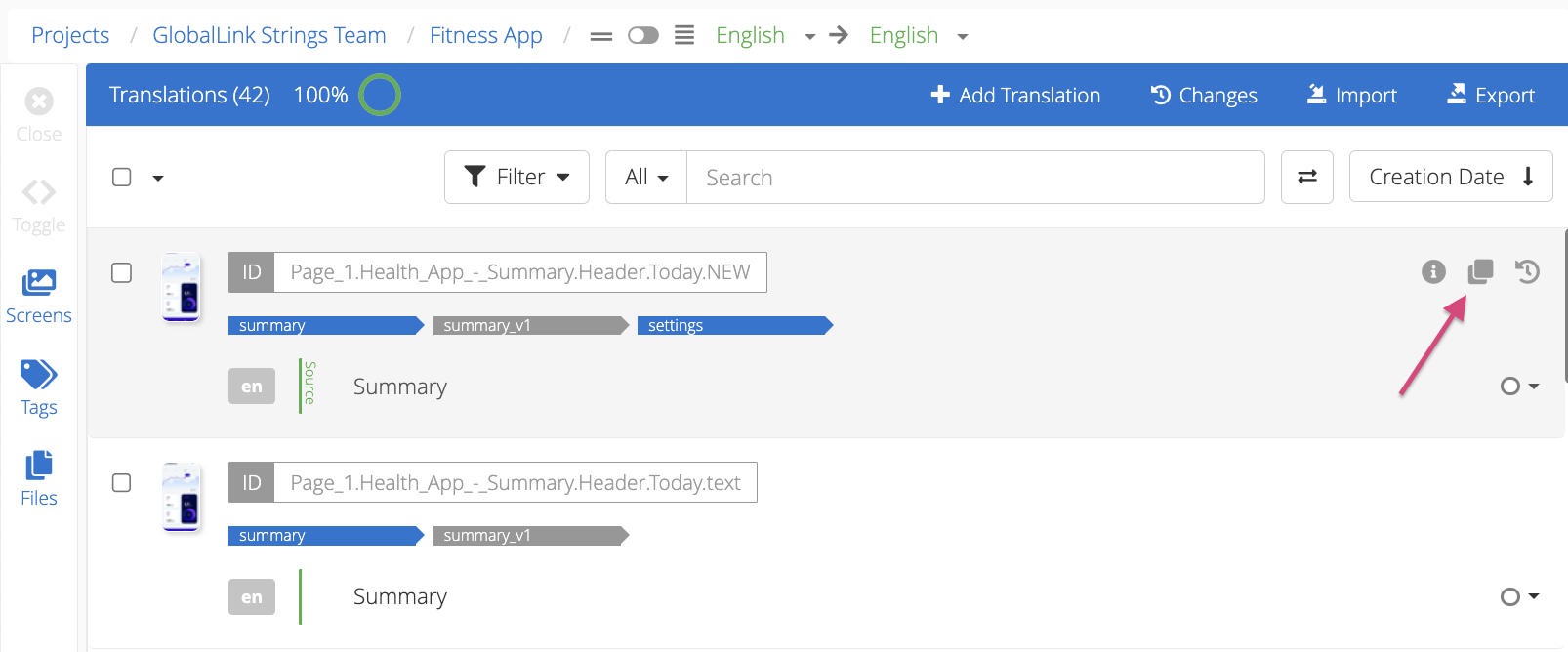The width and height of the screenshot is (1568, 652).
Task: Click the Toggle code icon in sidebar
Action: tap(39, 205)
